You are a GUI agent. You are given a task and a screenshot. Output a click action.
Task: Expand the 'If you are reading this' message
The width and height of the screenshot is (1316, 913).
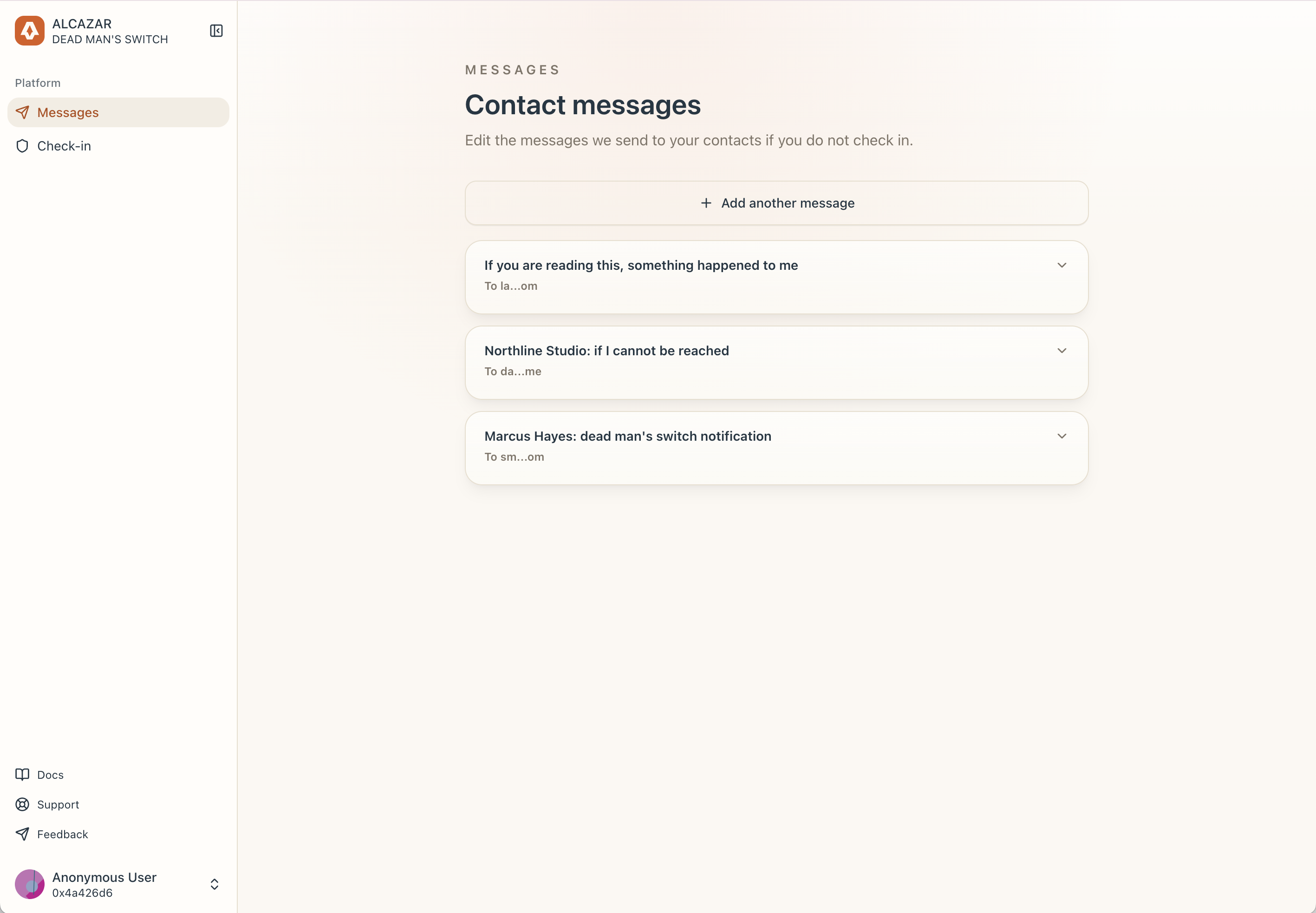(1062, 266)
